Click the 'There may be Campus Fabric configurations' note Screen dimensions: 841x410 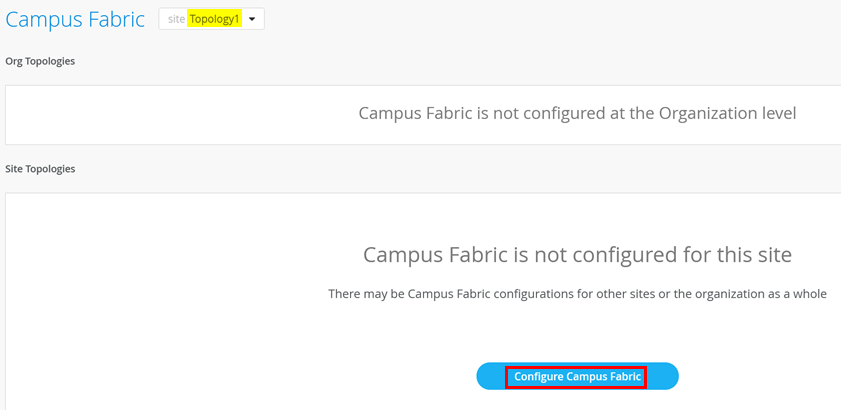[x=577, y=294]
